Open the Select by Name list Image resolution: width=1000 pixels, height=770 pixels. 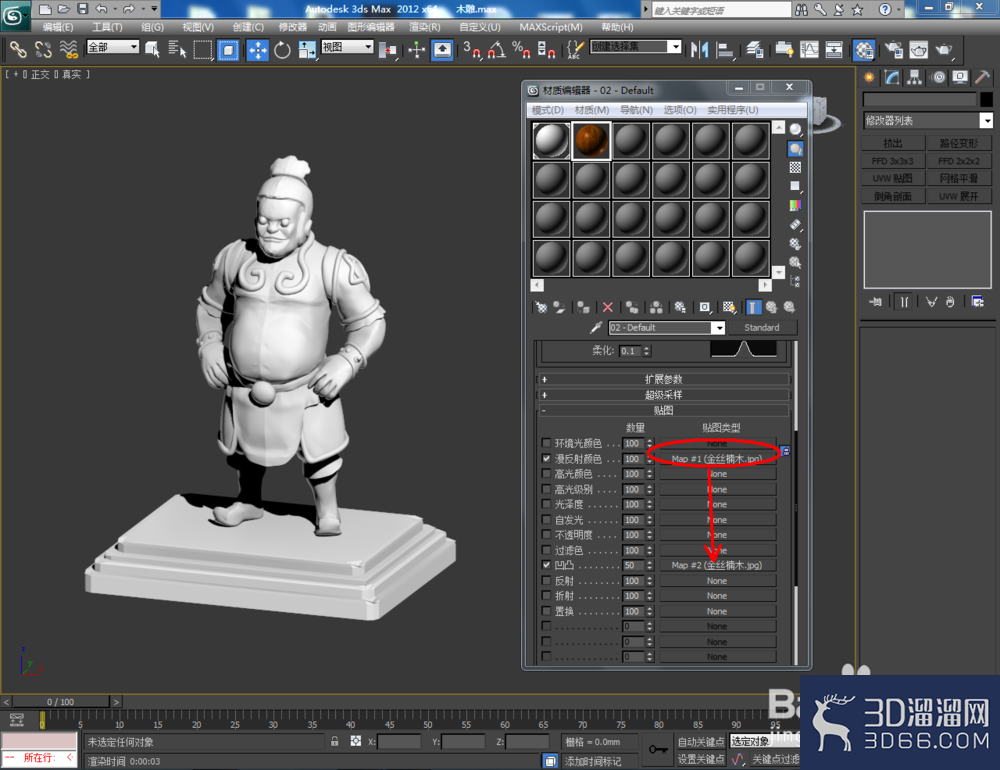(177, 50)
